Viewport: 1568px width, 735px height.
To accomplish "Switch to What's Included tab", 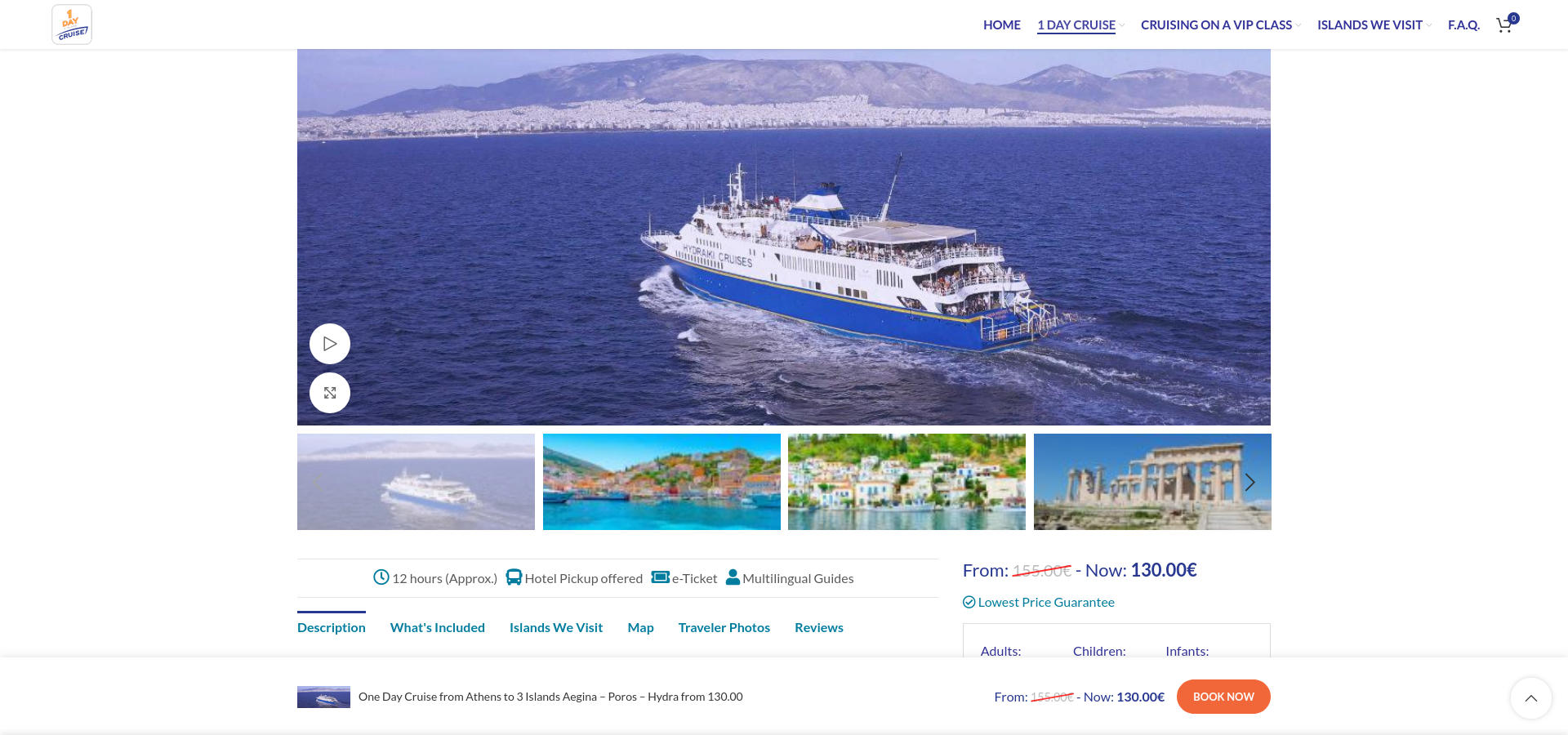I will [x=438, y=627].
